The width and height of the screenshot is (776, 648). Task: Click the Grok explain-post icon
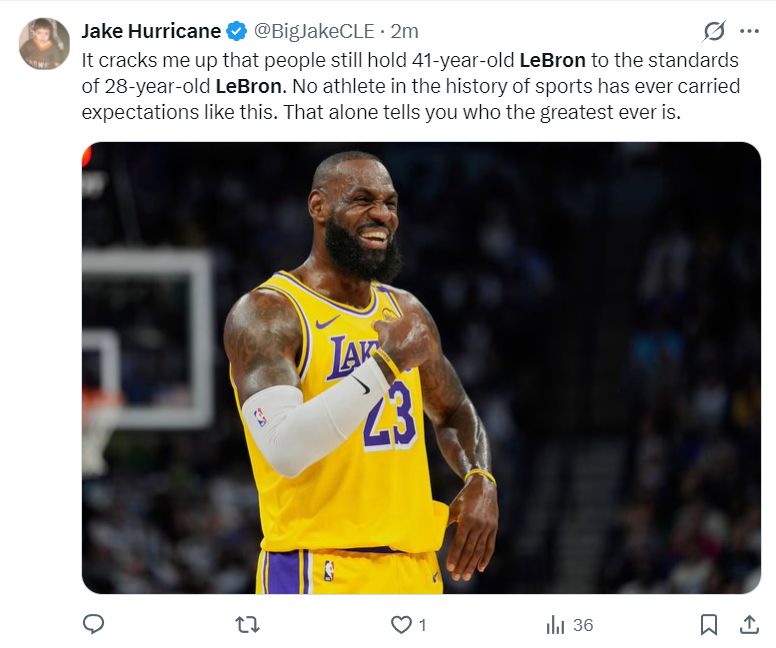pyautogui.click(x=714, y=31)
